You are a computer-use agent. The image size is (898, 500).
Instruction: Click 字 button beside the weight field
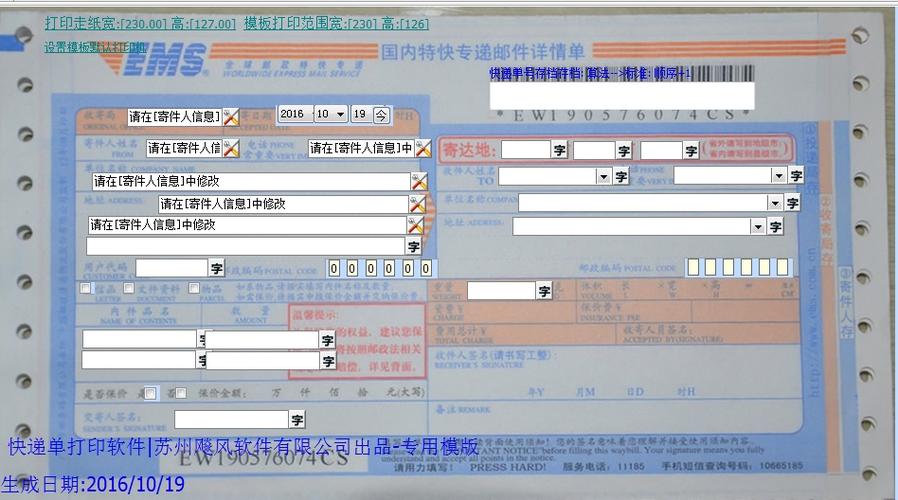[x=543, y=291]
